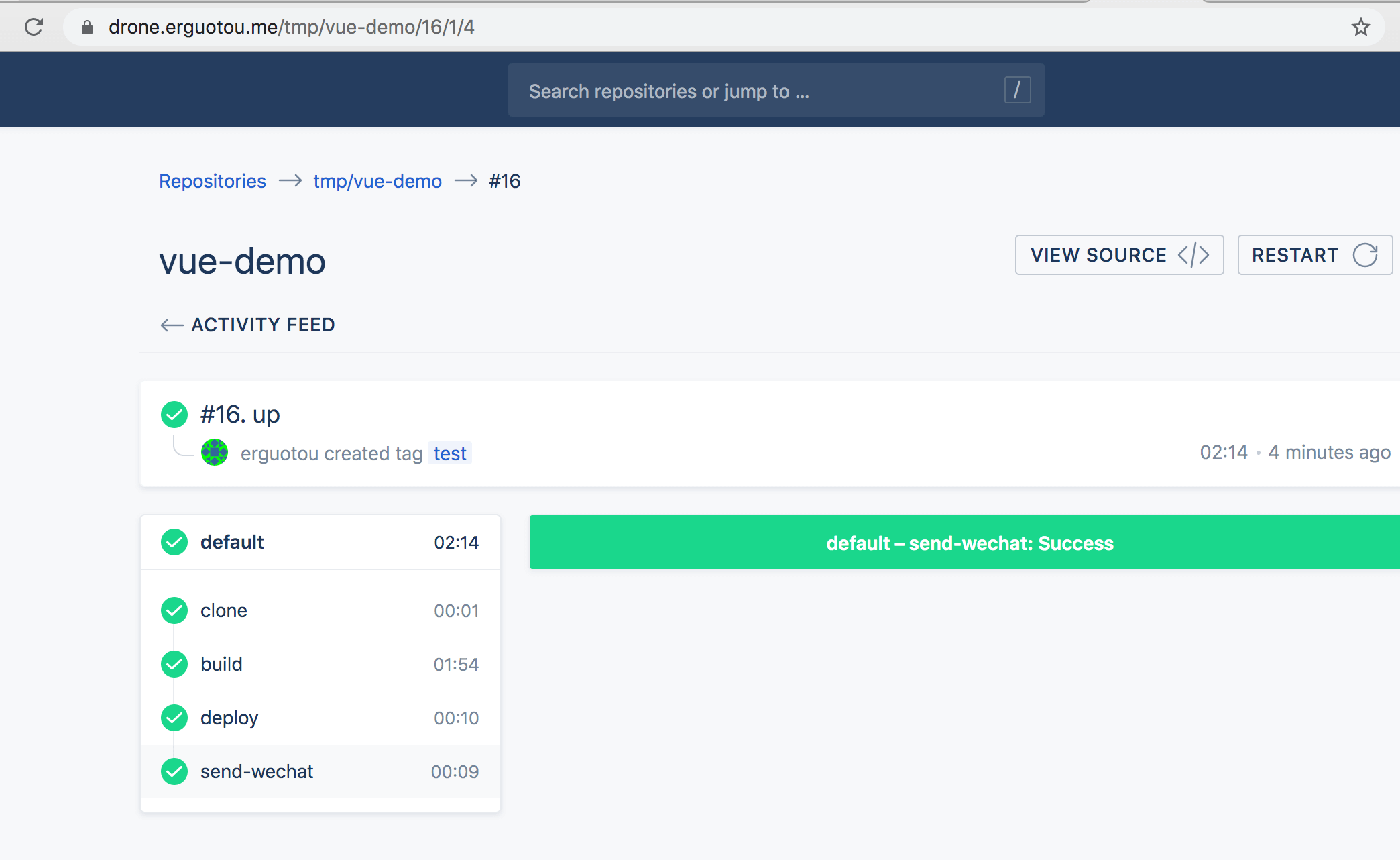Click the green check next to send-wechat
Viewport: 1400px width, 860px height.
[174, 771]
